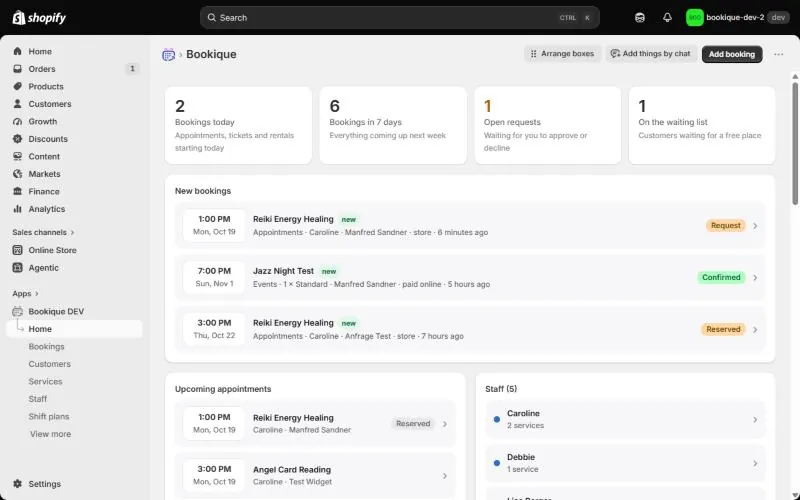Click the Analytics bar chart icon

click(x=17, y=209)
